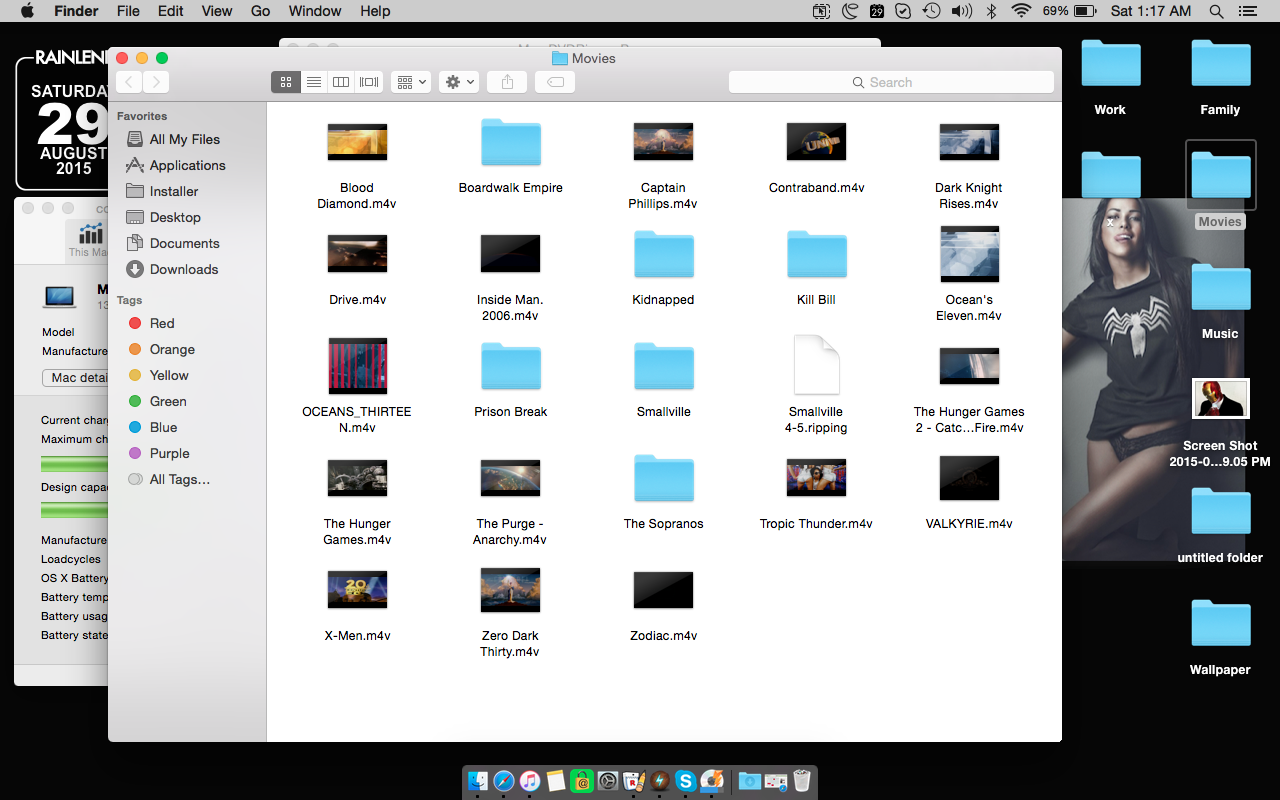The width and height of the screenshot is (1280, 800).
Task: Select the Family folder on the desktop
Action: pos(1220,63)
